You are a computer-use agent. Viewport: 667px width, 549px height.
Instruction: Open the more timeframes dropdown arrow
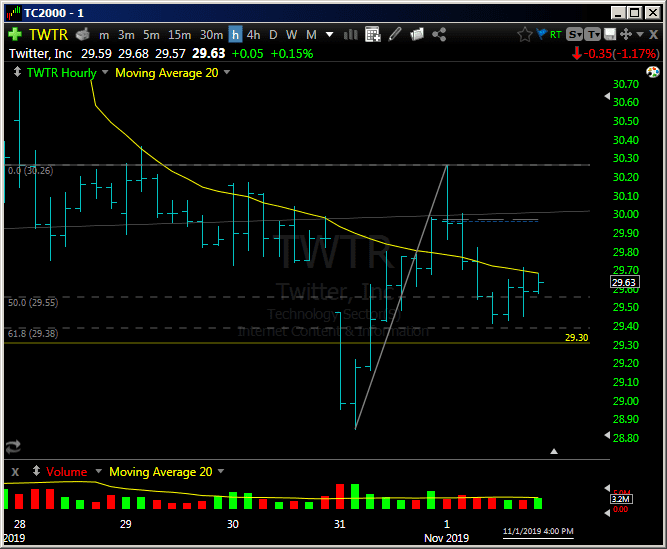329,34
